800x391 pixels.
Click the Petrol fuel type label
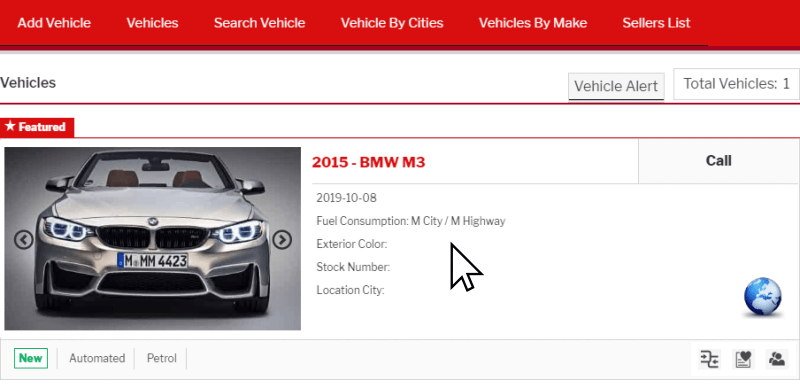pyautogui.click(x=162, y=358)
